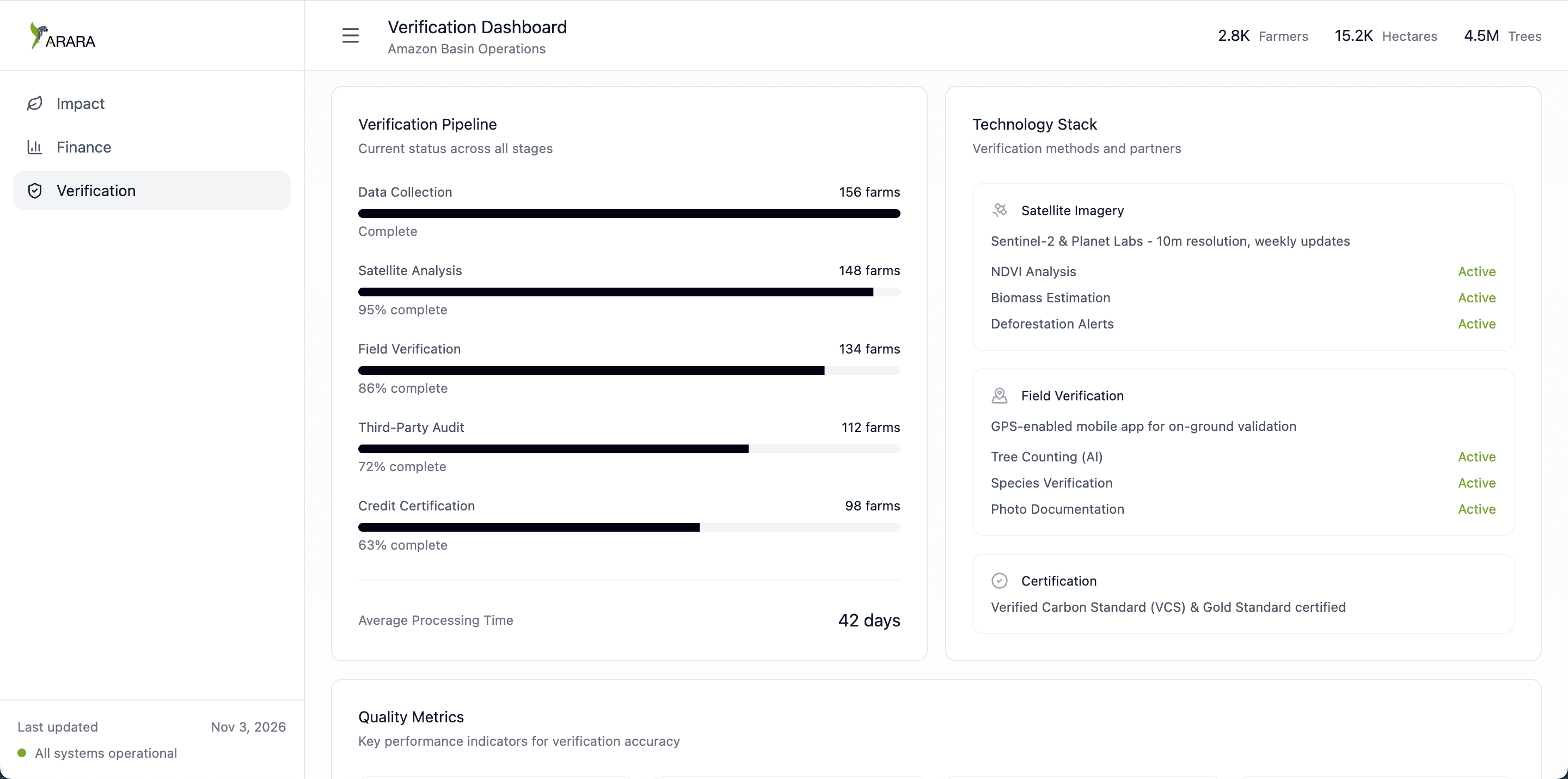Click the Quality Metrics heading
This screenshot has height=779, width=1568.
411,717
